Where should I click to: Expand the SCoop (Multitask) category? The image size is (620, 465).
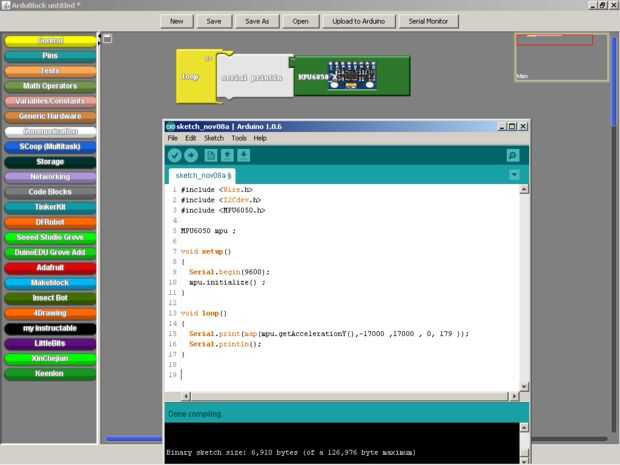(x=50, y=146)
